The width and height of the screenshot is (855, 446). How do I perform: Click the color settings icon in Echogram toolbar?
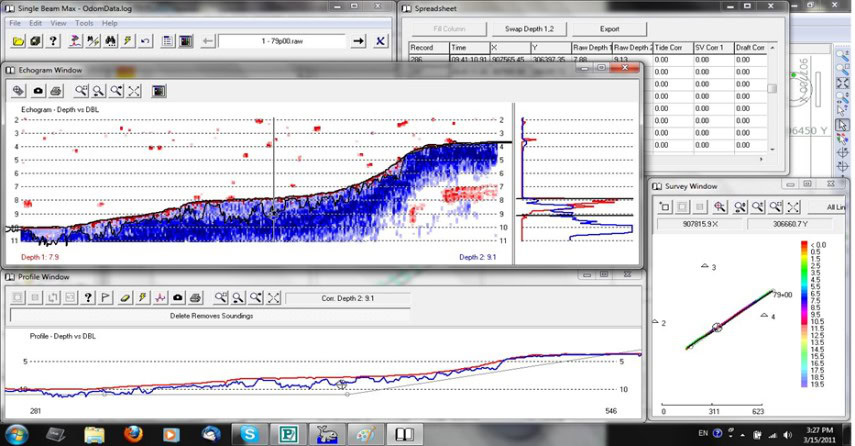pos(159,91)
